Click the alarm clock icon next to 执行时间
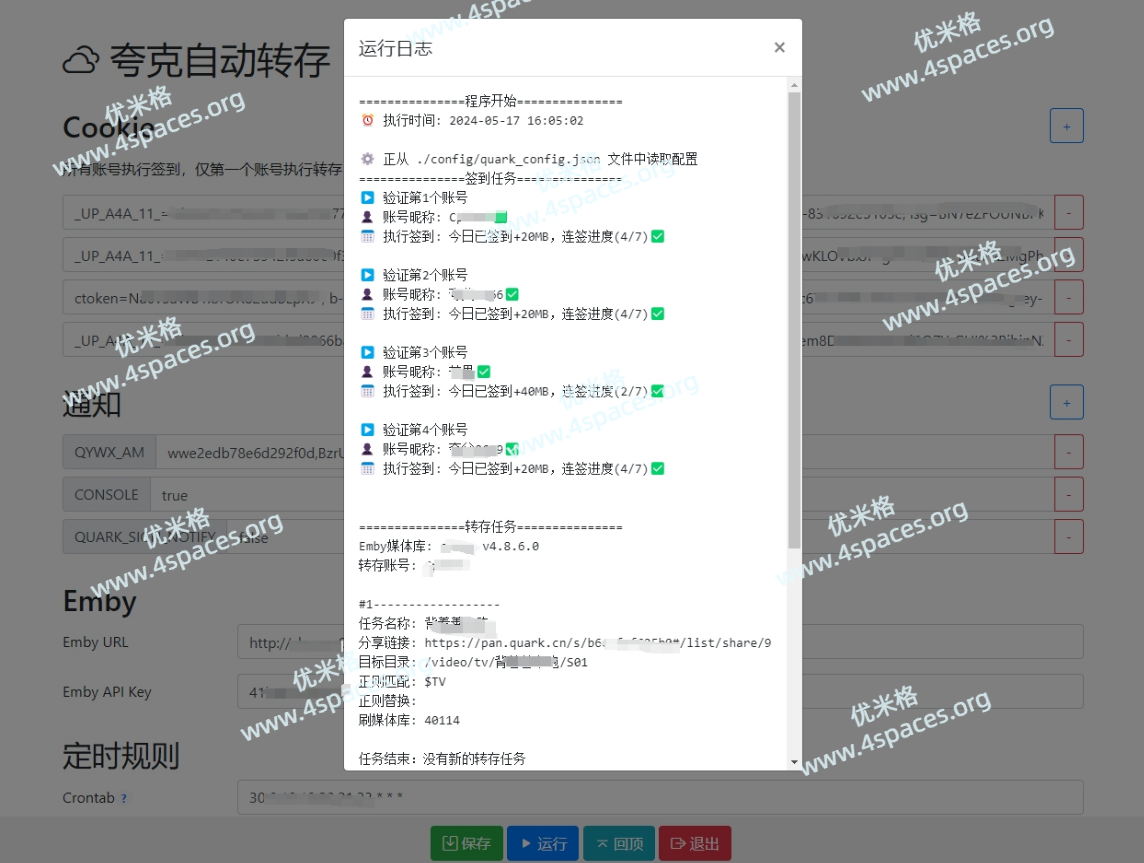 367,120
